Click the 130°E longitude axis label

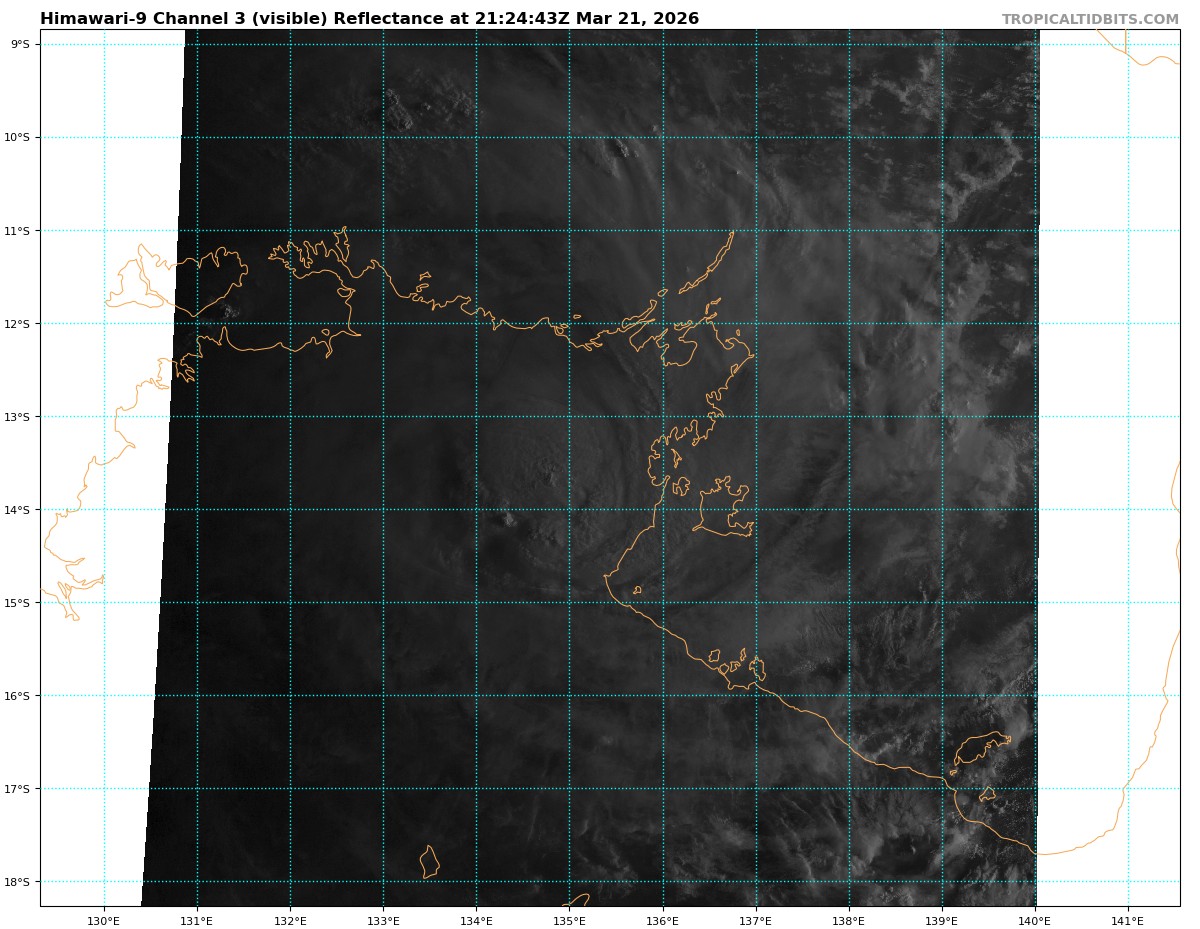tap(104, 918)
